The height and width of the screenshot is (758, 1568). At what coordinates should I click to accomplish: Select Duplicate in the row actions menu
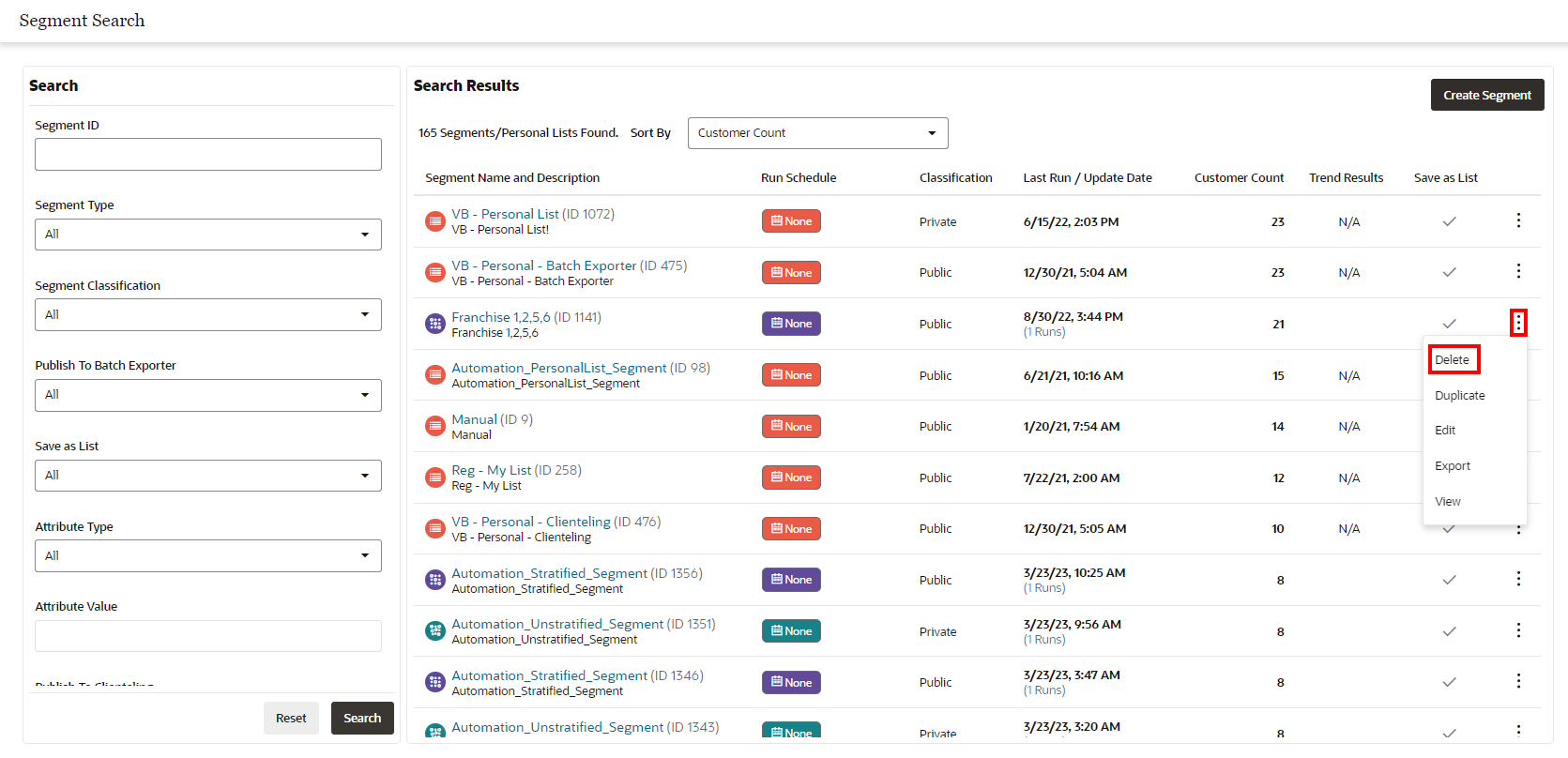[1460, 395]
